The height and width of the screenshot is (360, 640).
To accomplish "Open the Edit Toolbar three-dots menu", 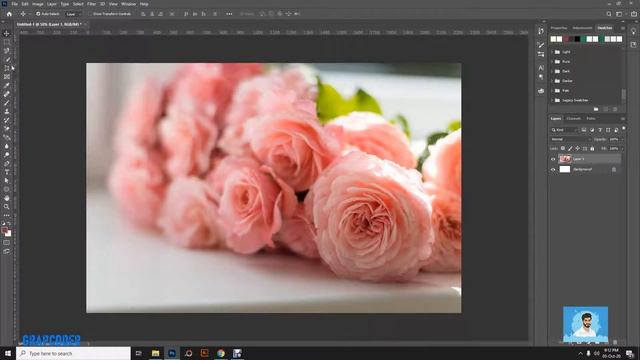I will (x=7, y=215).
